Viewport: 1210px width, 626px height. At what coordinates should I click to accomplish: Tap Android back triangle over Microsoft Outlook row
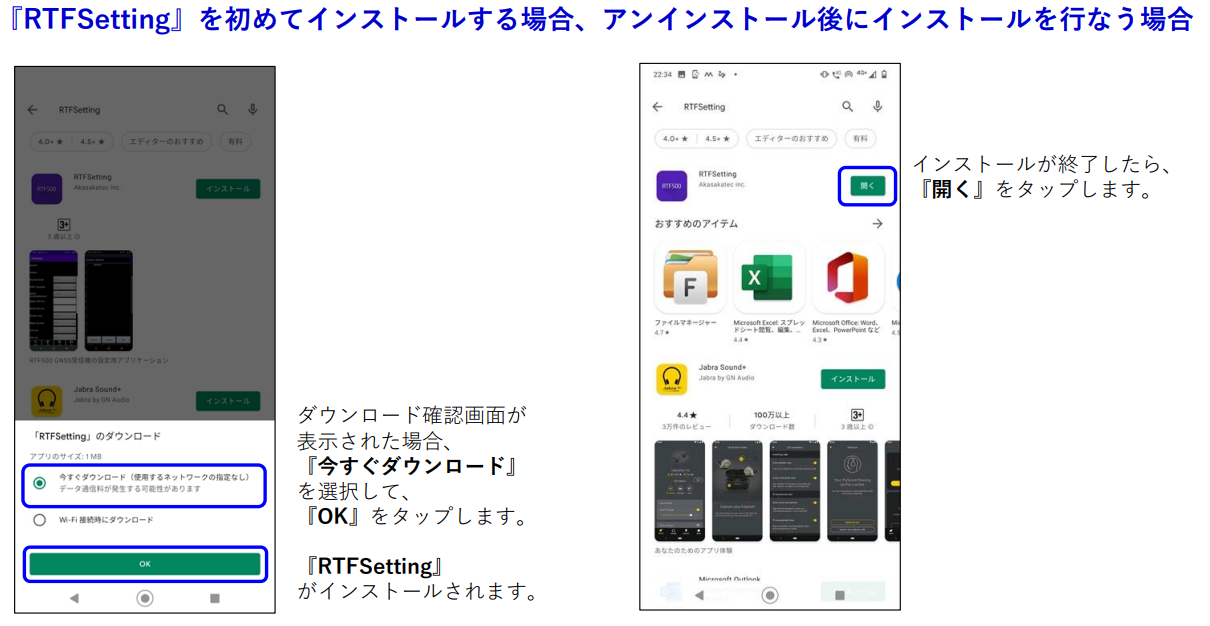click(x=698, y=595)
